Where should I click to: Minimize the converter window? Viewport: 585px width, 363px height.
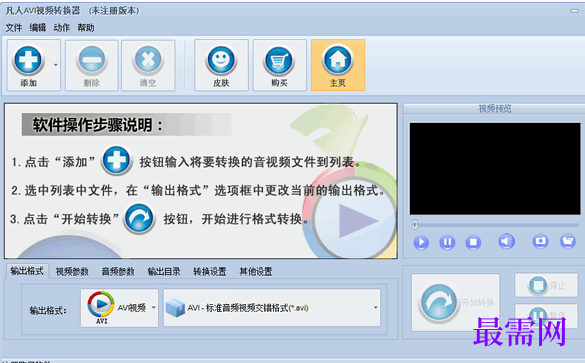[x=574, y=11]
